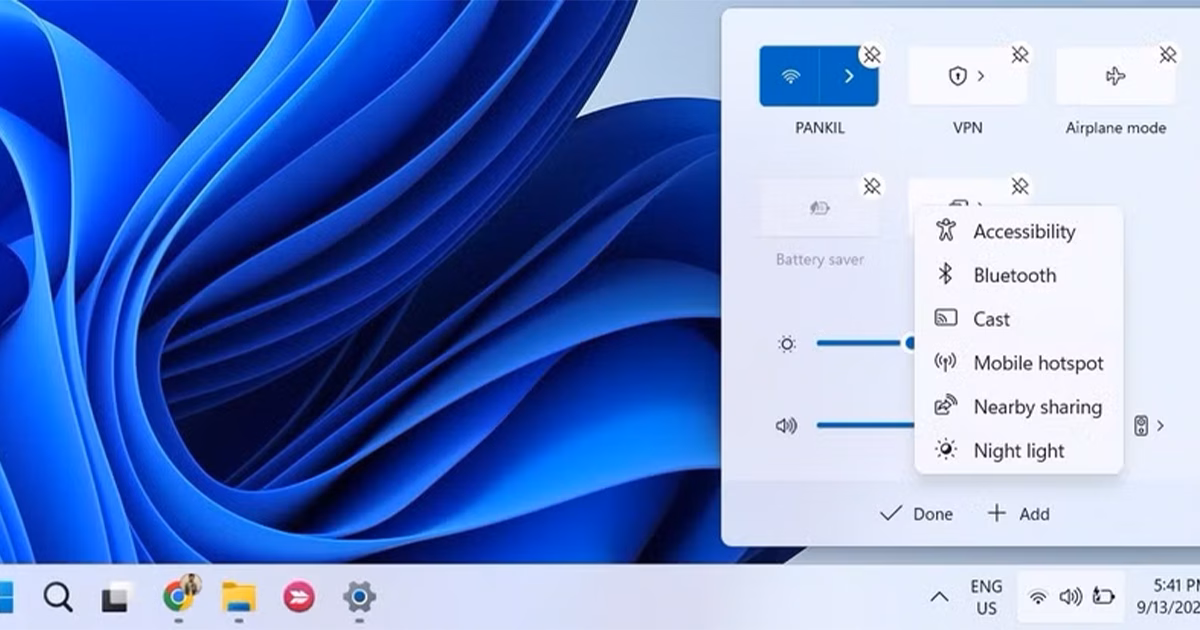Click the tray speaker icon
Viewport: 1200px width, 630px height.
(1070, 598)
